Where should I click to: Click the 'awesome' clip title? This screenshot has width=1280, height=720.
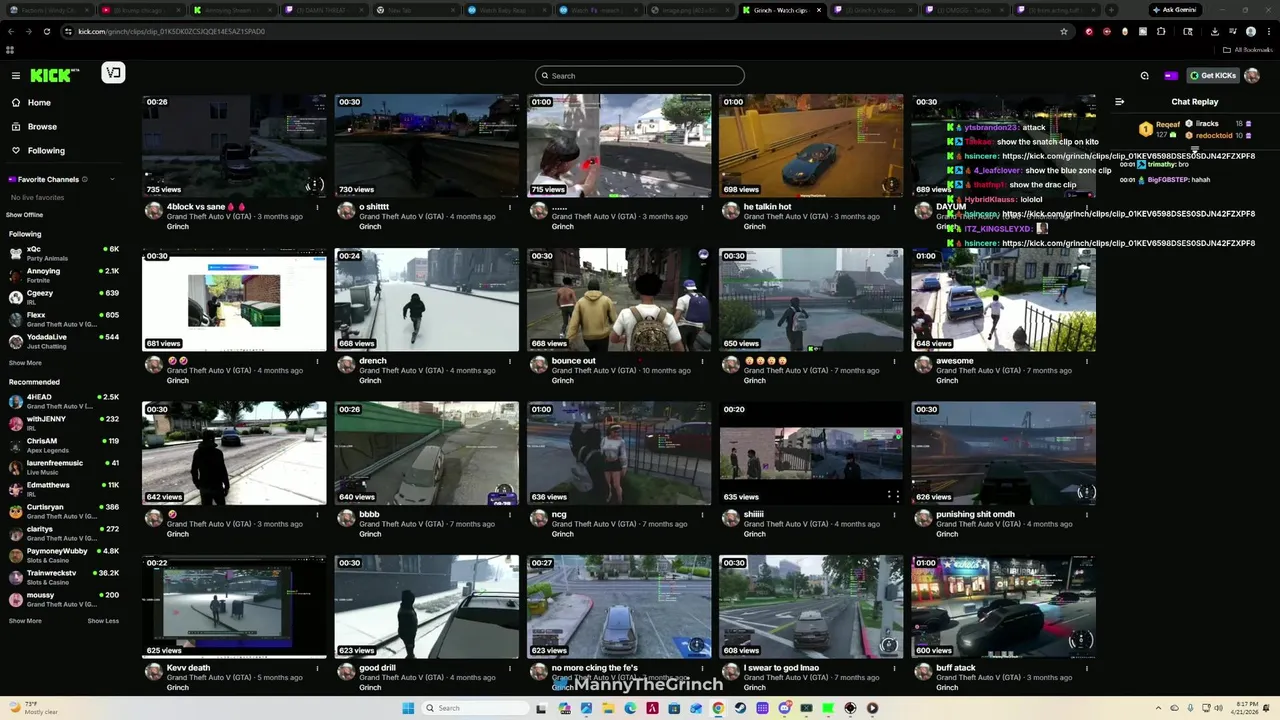coord(954,361)
